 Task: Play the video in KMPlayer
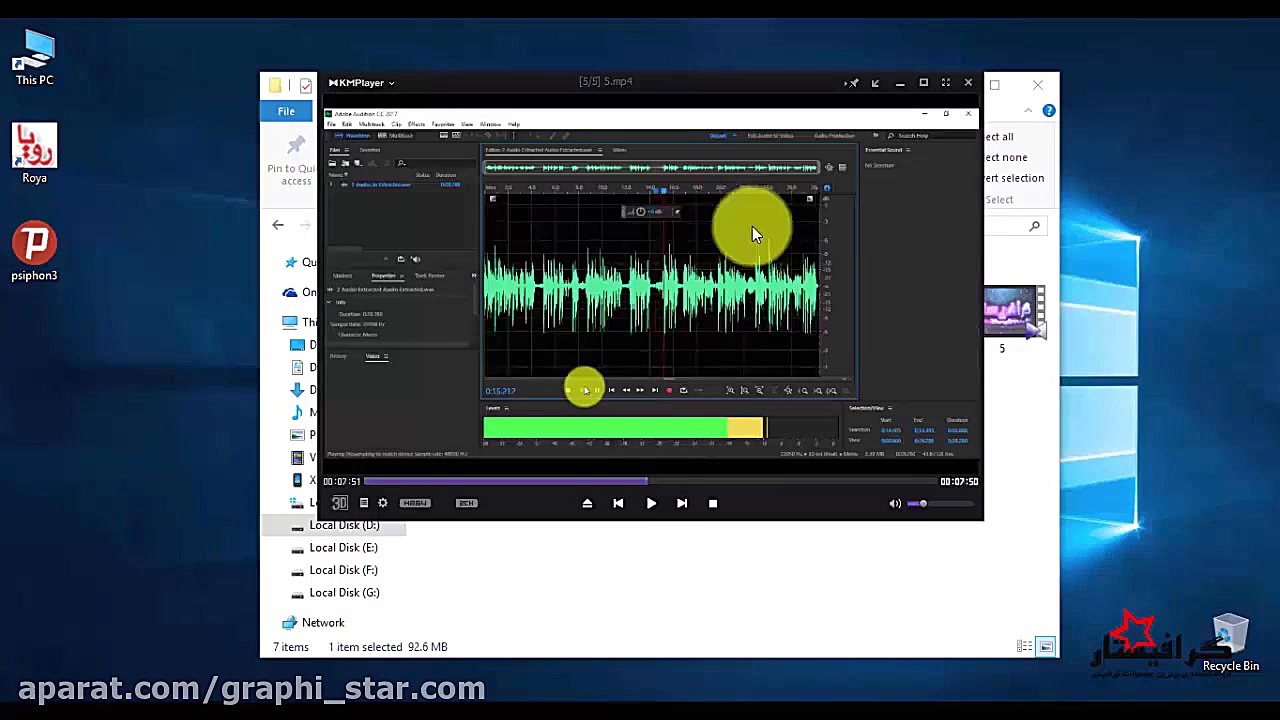point(651,503)
